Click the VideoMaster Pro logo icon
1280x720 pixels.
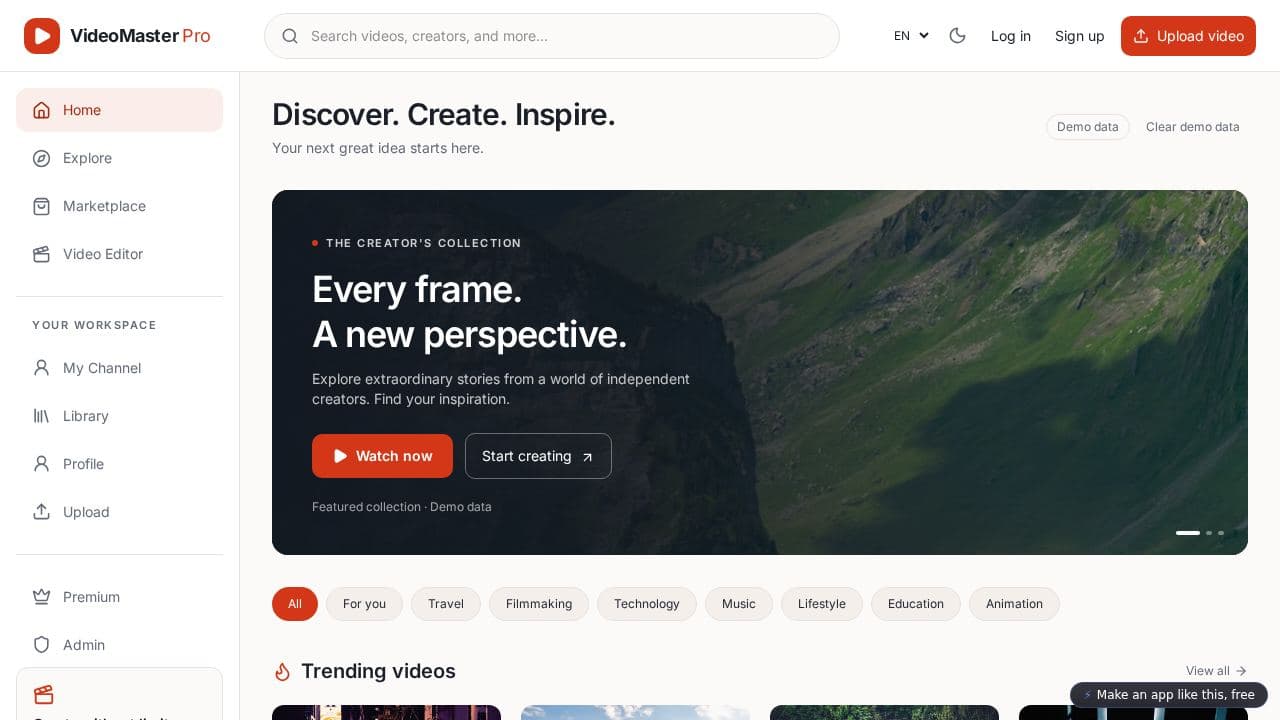[42, 36]
